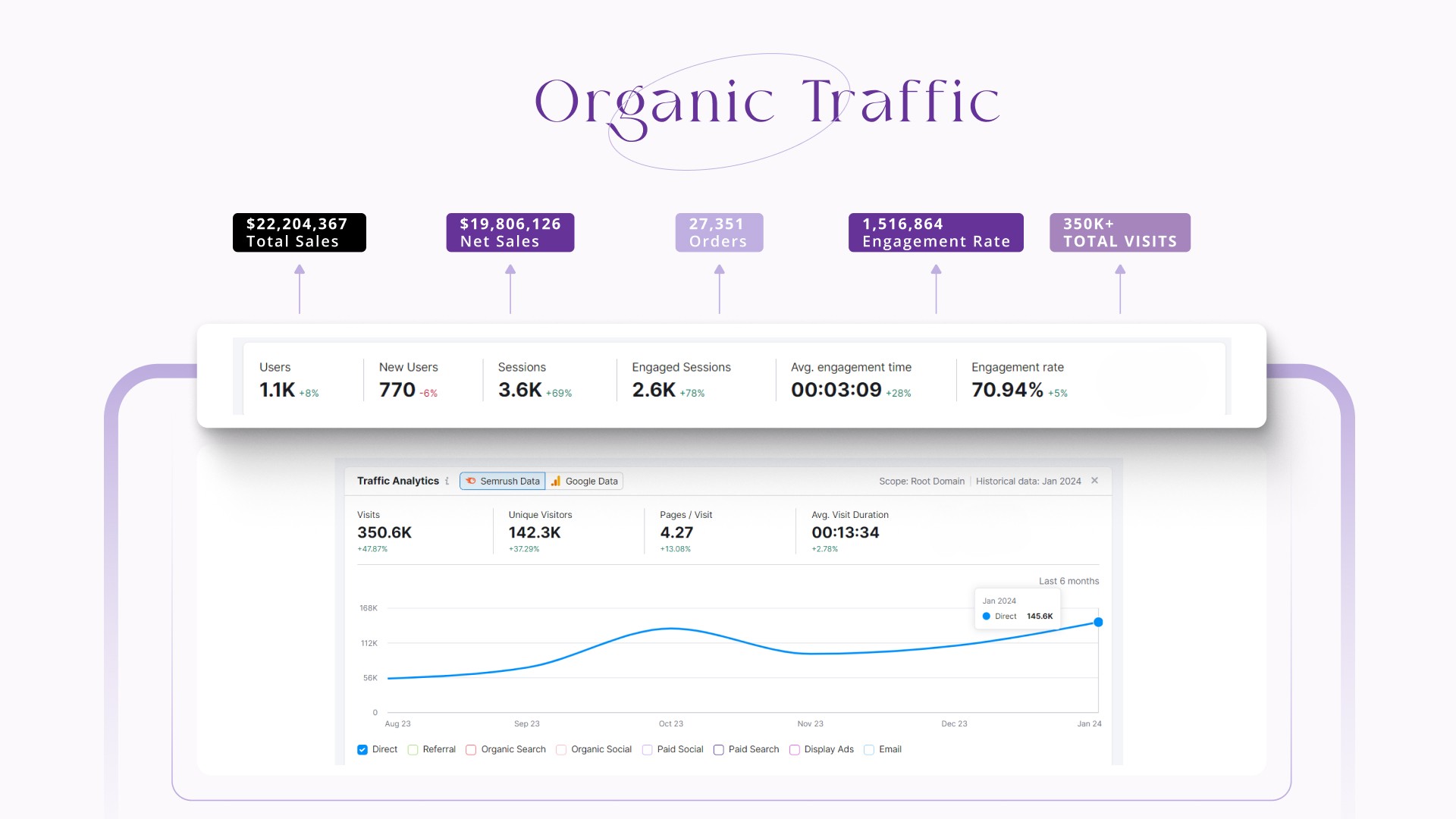
Task: Enable the Organic Social checkbox
Action: tap(561, 749)
